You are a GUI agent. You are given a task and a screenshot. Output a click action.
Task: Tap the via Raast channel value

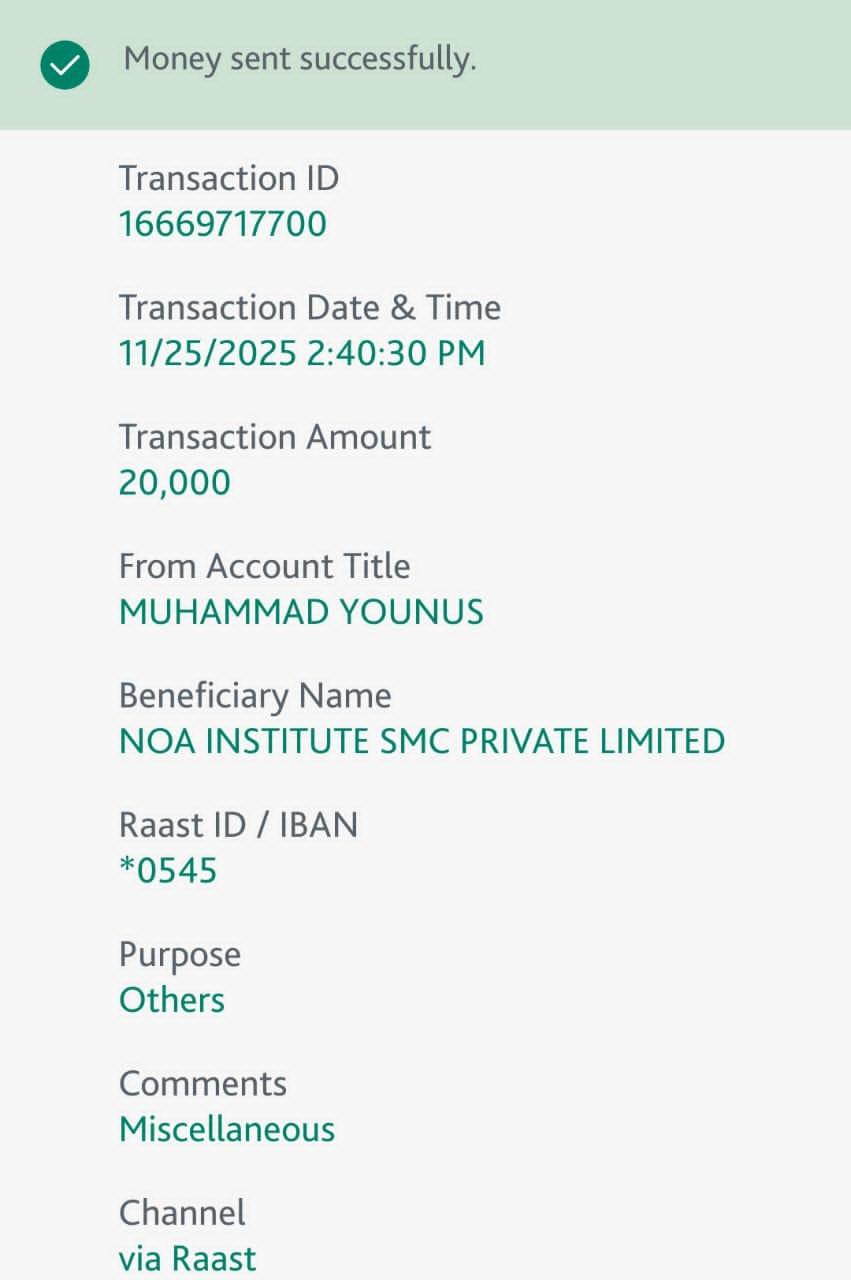point(188,1258)
